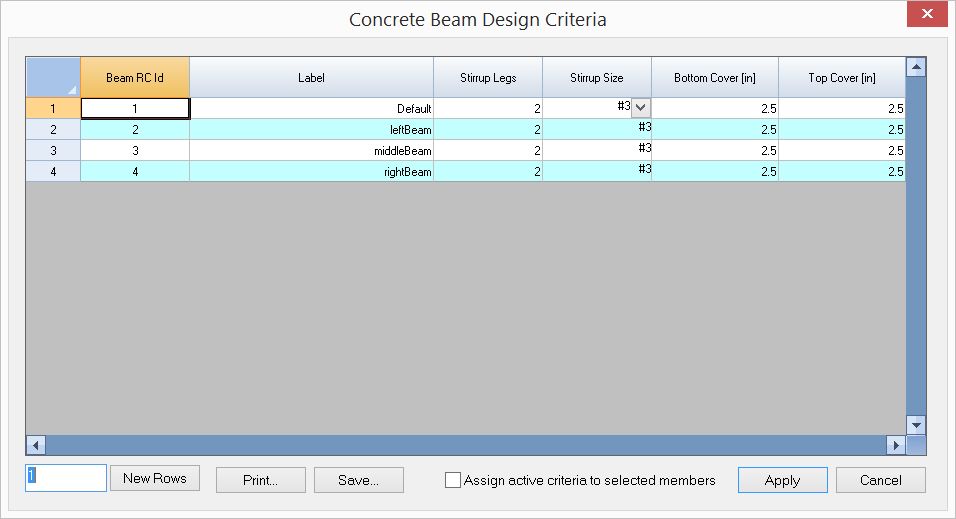This screenshot has width=956, height=519.
Task: Click Beam RC Id cell with value 3
Action: pos(135,151)
